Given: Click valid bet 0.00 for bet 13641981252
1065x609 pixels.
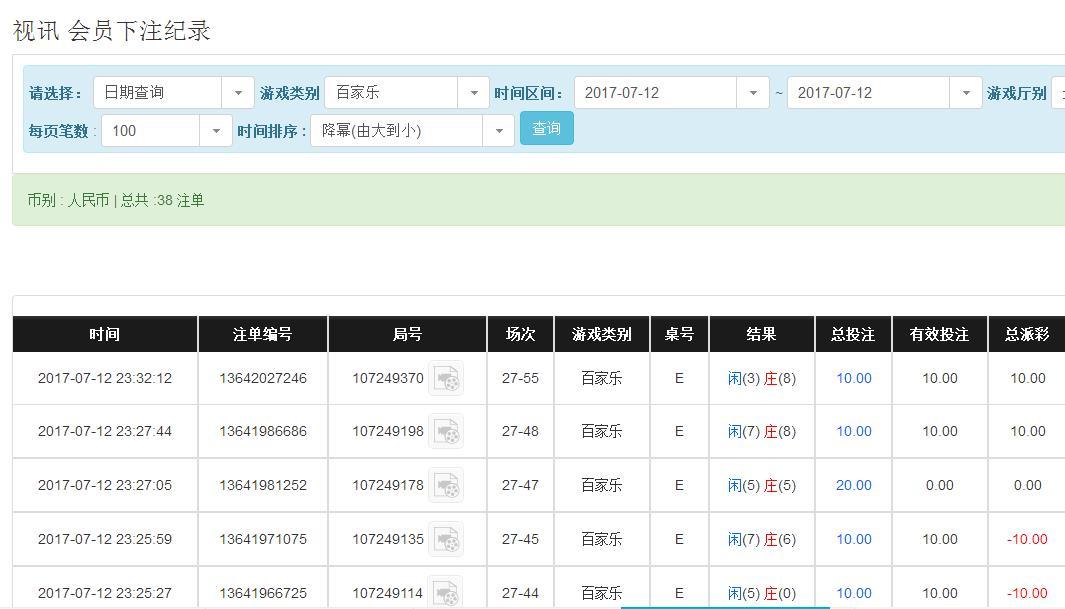Looking at the screenshot, I should [x=940, y=485].
